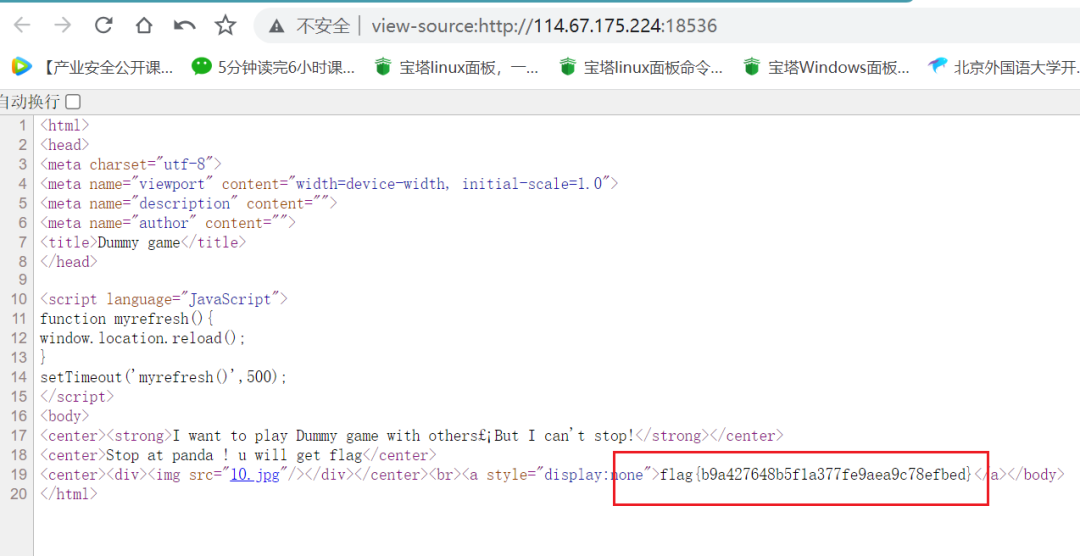Go to the home page icon
1080x556 pixels.
(143, 26)
